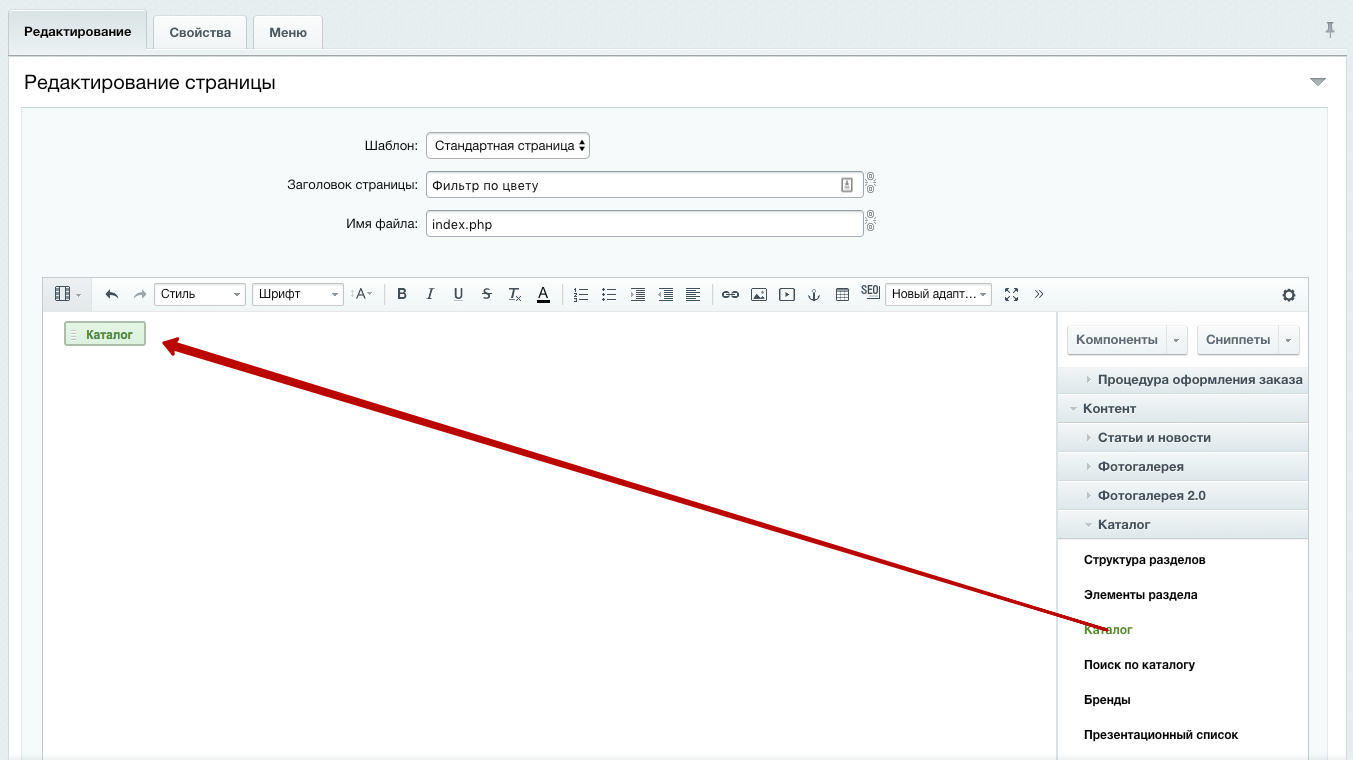Viewport: 1353px width, 760px height.
Task: Click the link icon beside the page title field
Action: tap(871, 184)
